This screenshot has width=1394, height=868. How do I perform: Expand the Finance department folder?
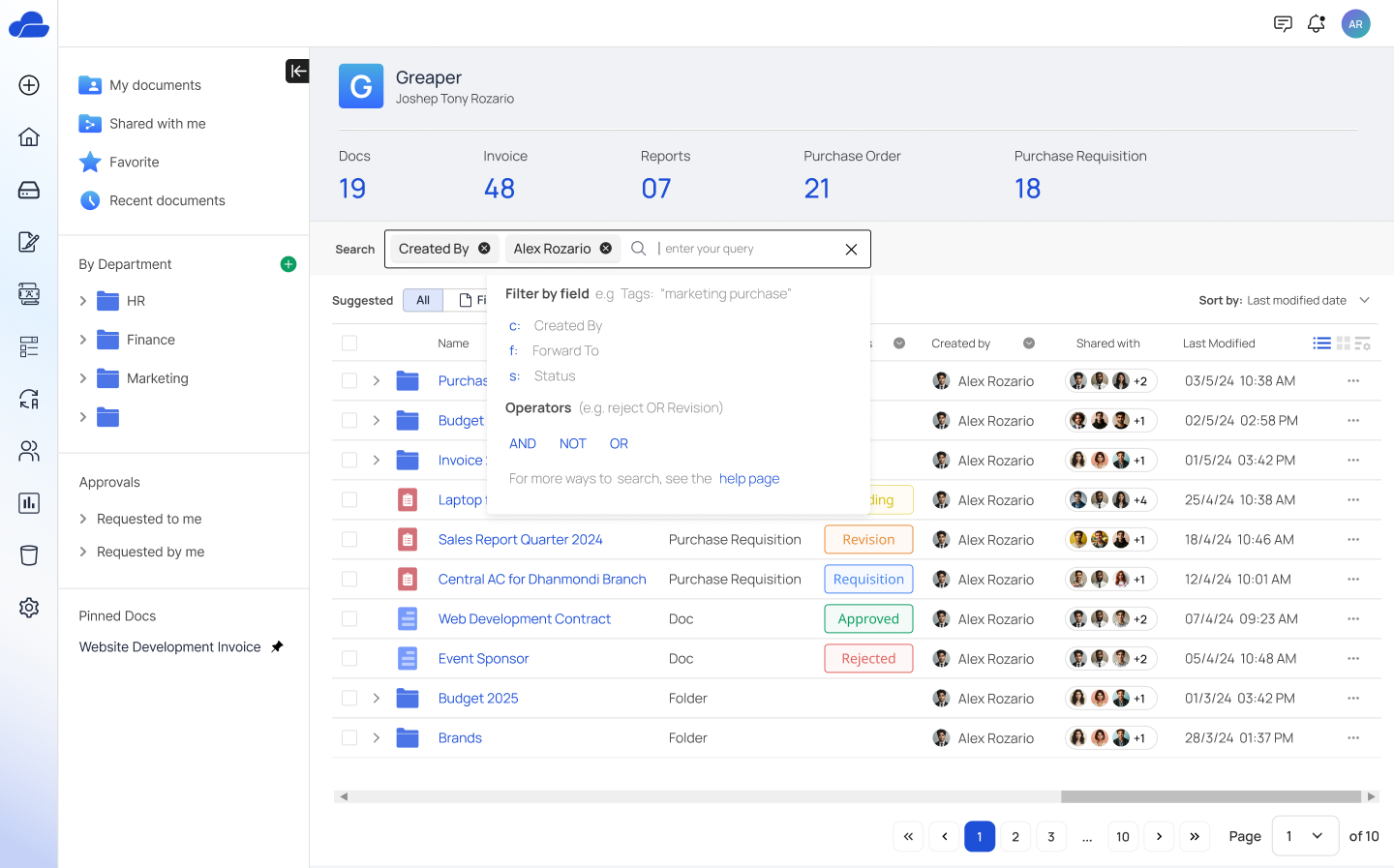click(x=83, y=340)
